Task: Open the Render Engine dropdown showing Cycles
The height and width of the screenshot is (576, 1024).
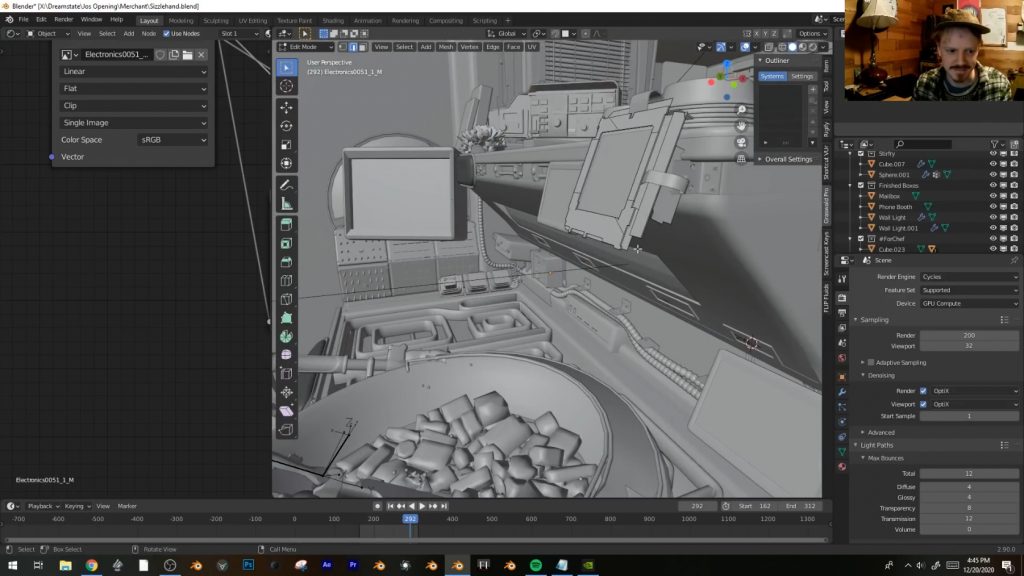Action: (969, 277)
